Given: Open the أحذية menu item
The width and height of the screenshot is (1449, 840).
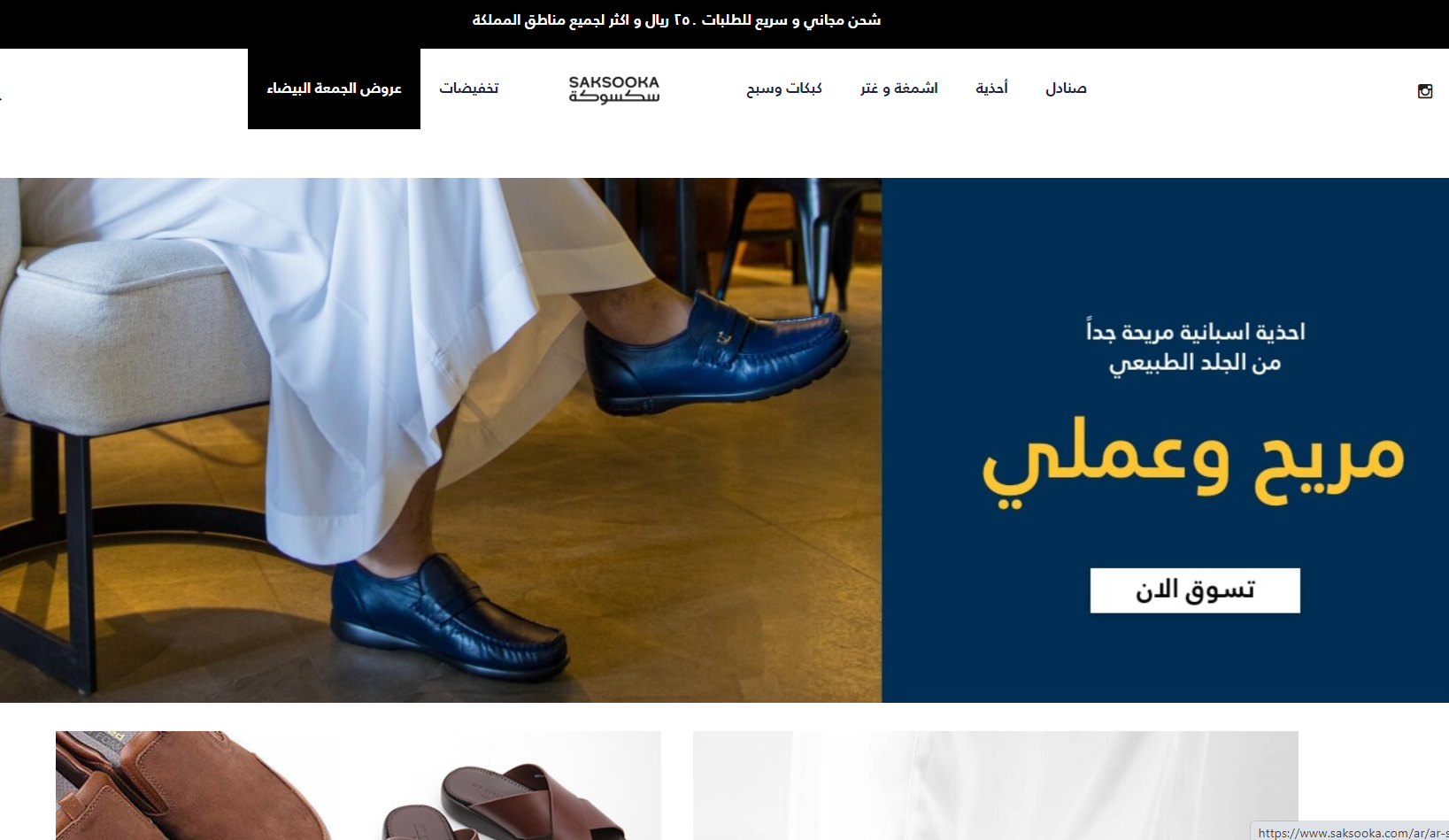Looking at the screenshot, I should 992,89.
